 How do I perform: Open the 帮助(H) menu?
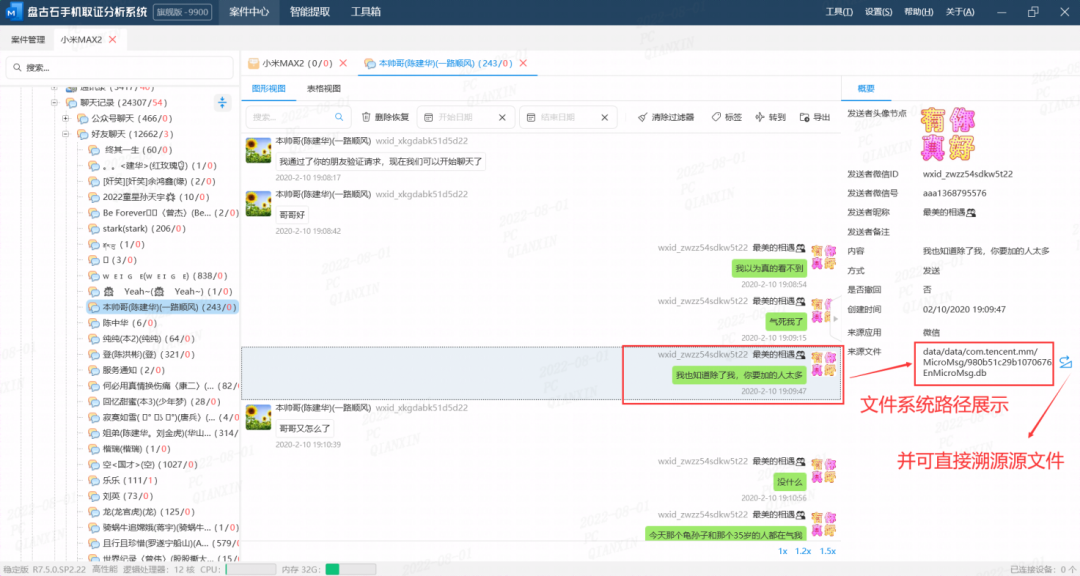[918, 12]
